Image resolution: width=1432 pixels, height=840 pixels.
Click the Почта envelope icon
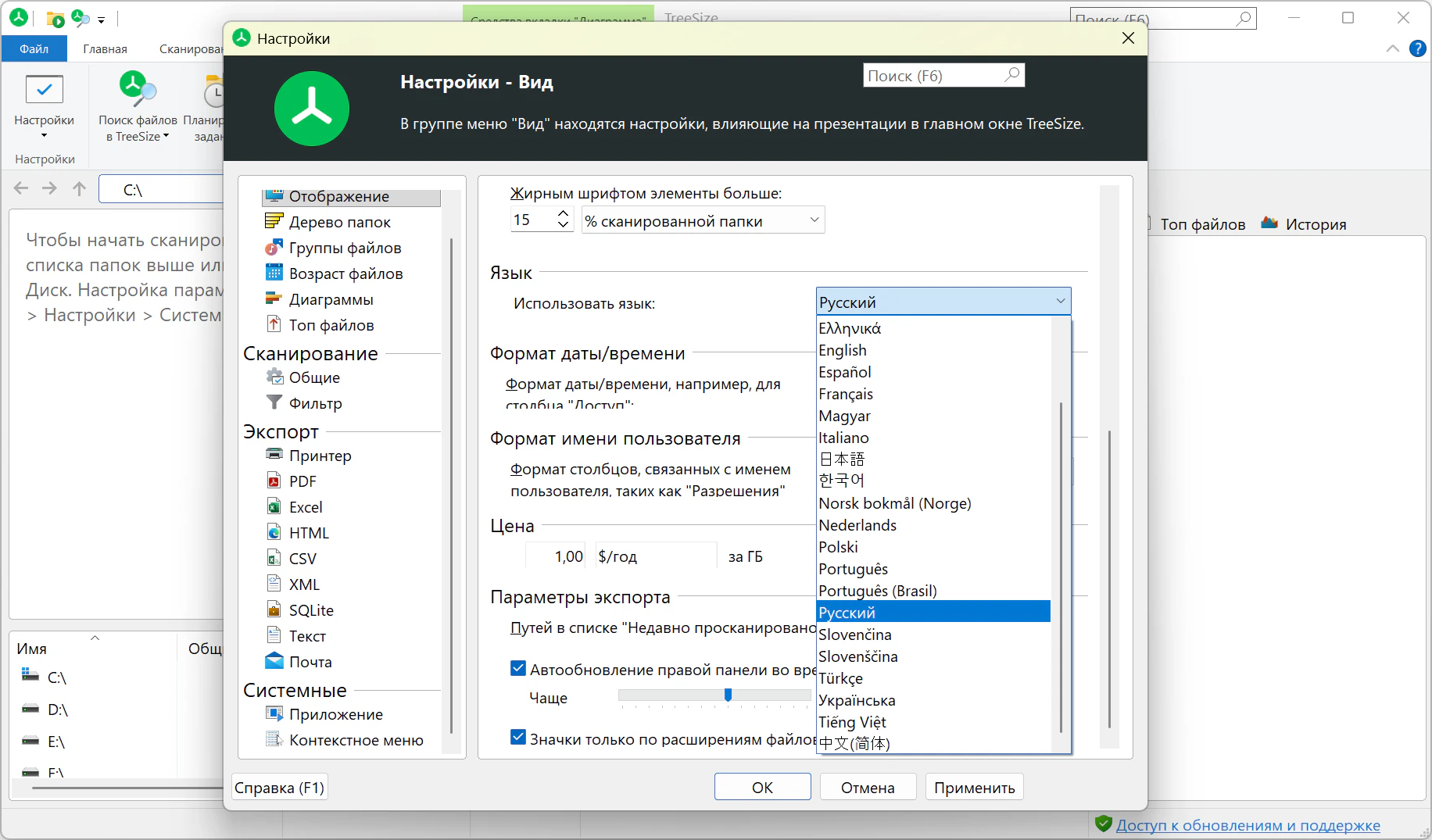coord(274,662)
